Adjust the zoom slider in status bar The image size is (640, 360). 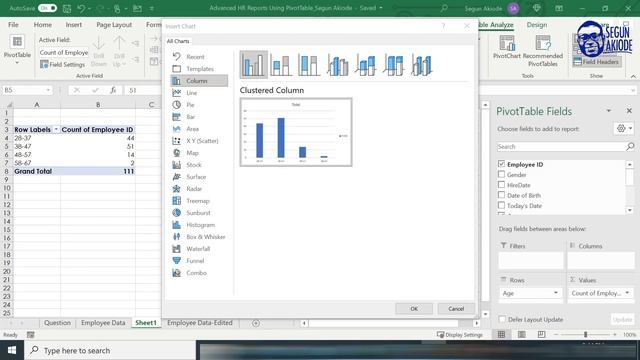click(585, 335)
